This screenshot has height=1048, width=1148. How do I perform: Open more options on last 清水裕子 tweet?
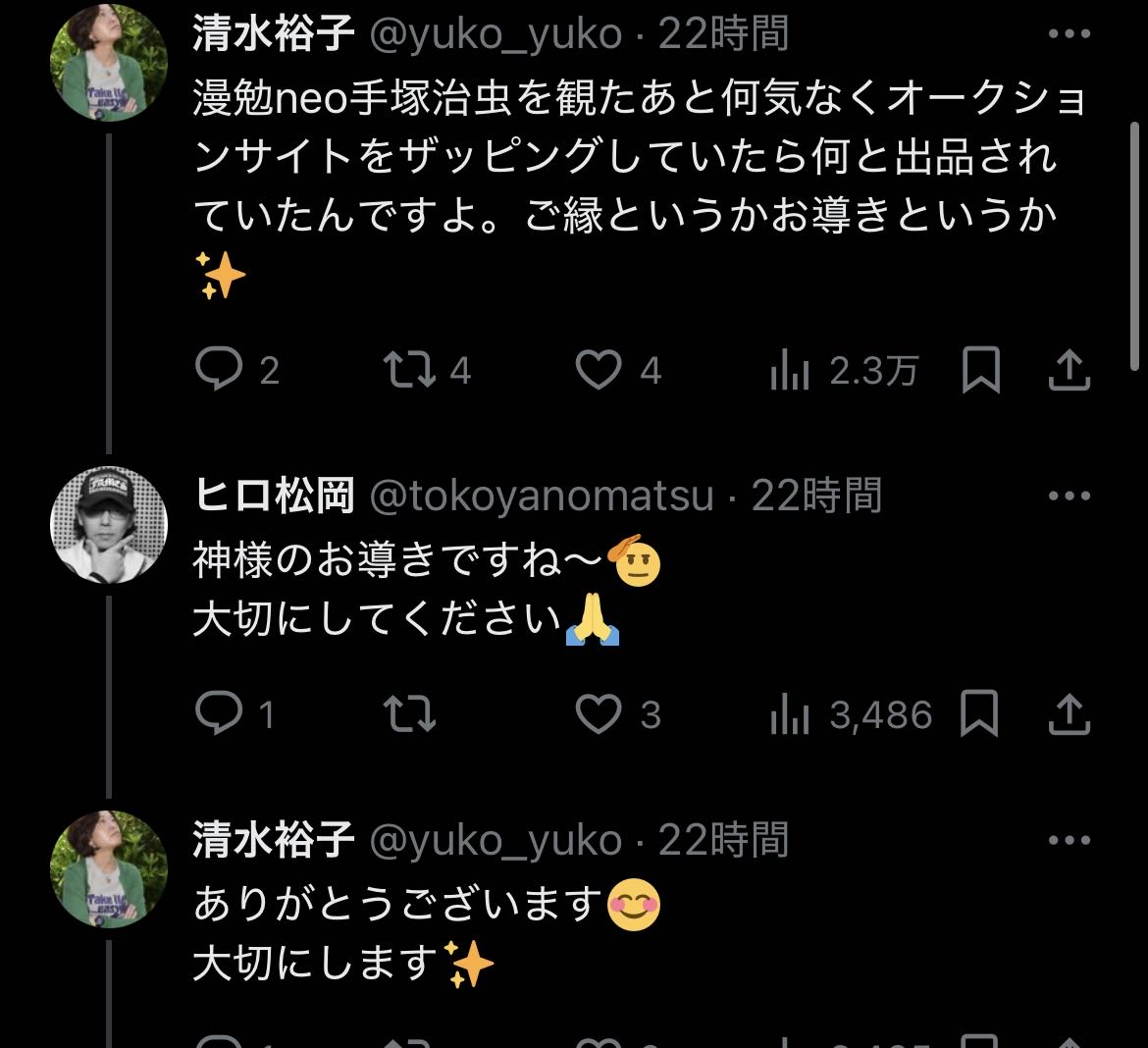click(1069, 840)
